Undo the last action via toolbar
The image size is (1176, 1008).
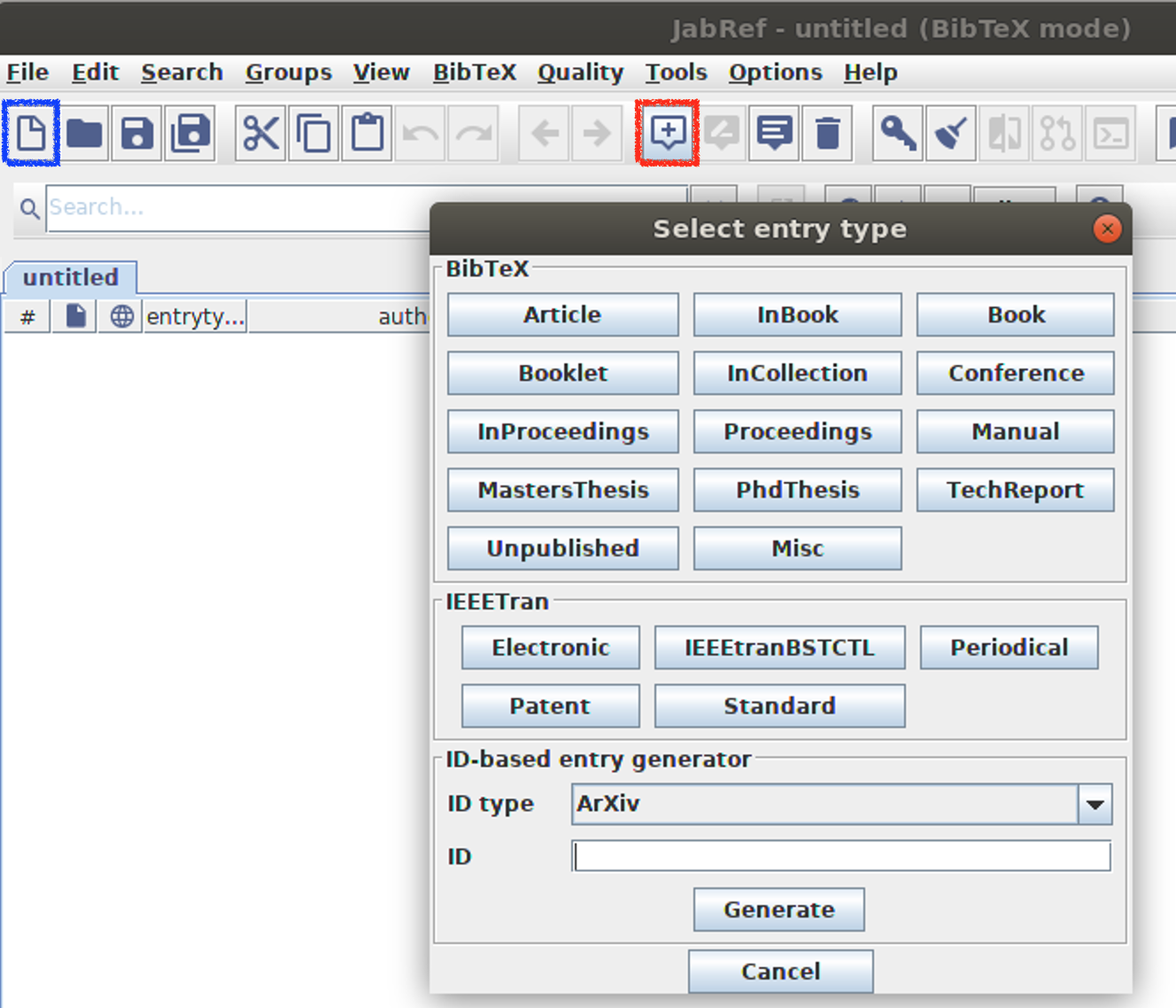click(421, 134)
